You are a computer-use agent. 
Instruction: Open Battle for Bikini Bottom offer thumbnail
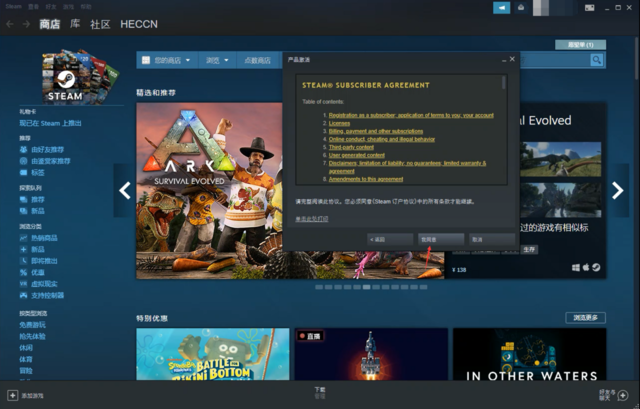pos(213,354)
